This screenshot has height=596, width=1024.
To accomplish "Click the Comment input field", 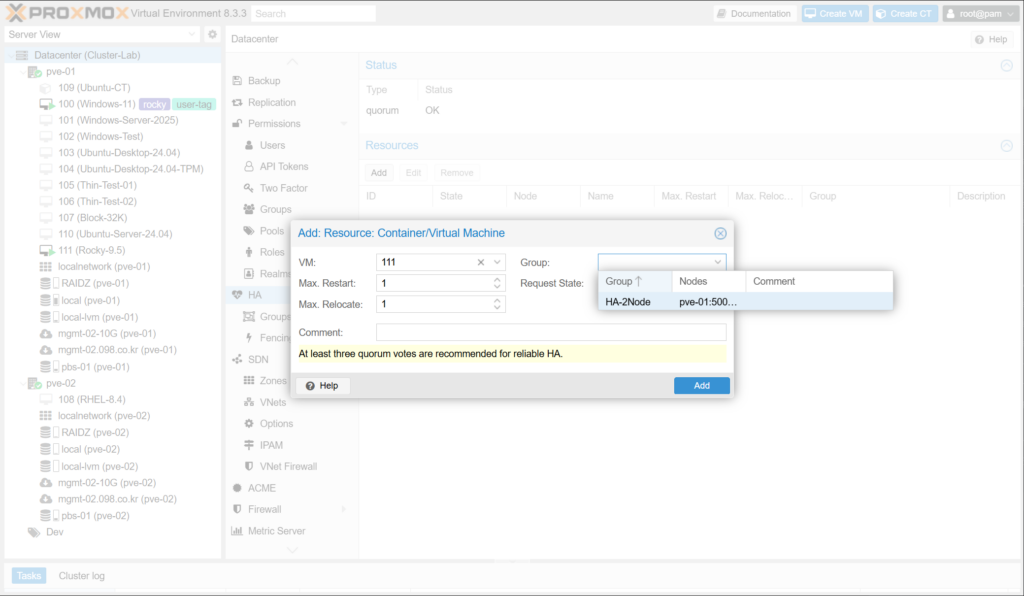I will click(x=551, y=332).
